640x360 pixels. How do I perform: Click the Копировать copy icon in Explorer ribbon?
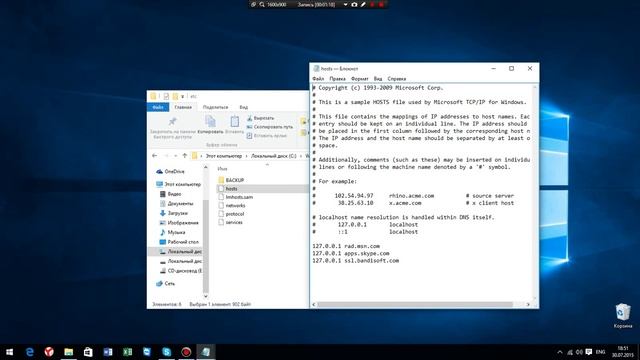point(210,125)
